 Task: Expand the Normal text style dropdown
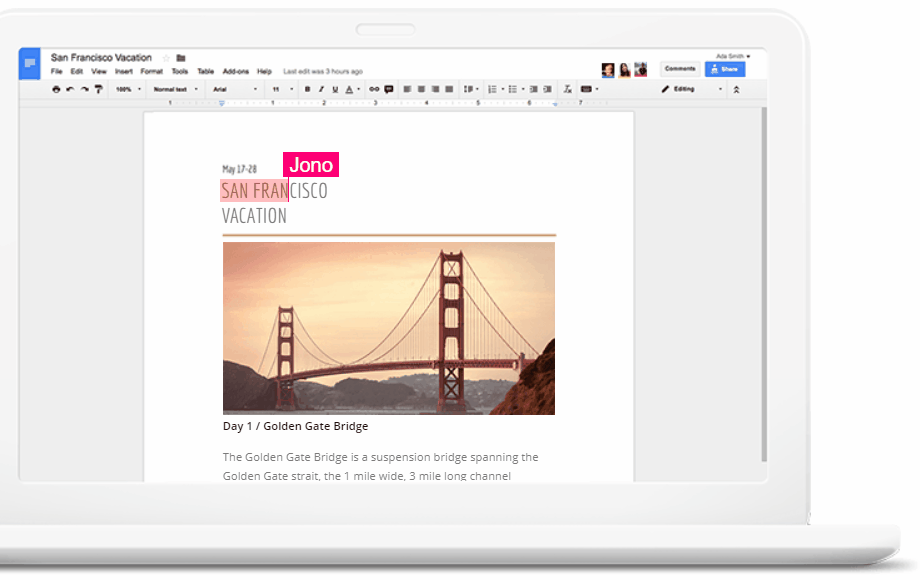[x=175, y=89]
